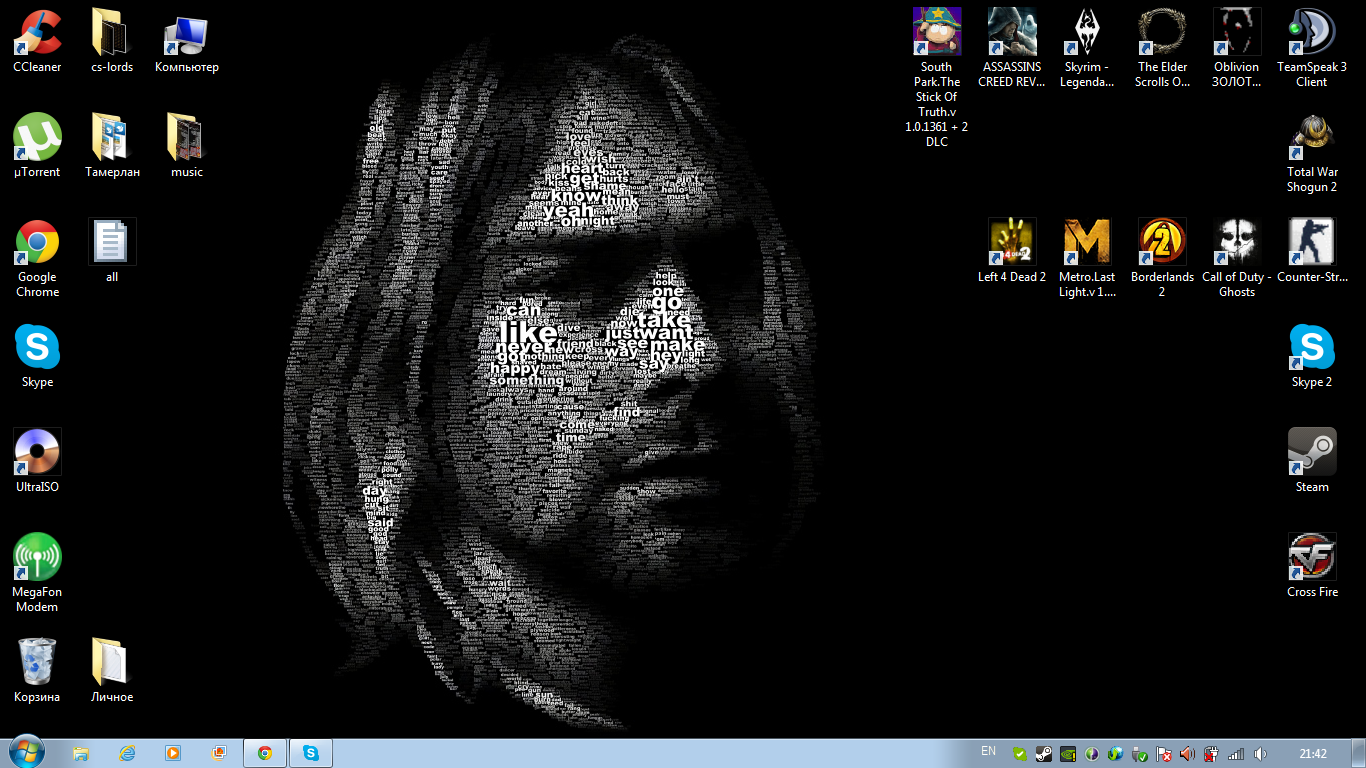The height and width of the screenshot is (768, 1366).
Task: Open the Компьютер desktop icon
Action: (187, 42)
